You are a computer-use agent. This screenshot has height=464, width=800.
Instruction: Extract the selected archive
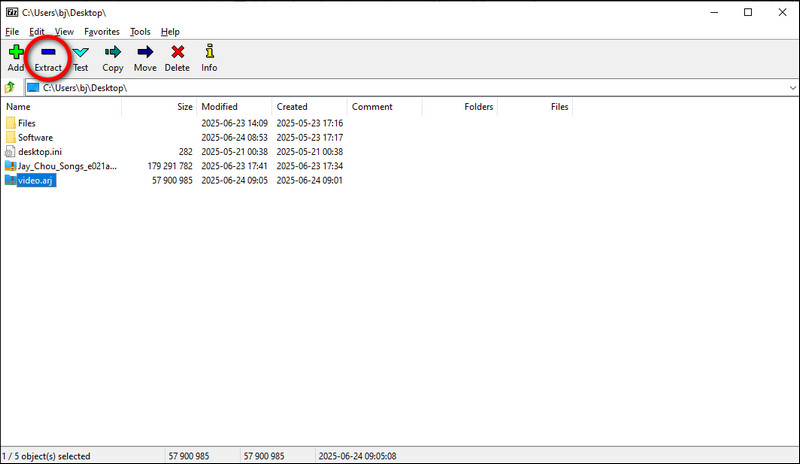[x=48, y=58]
